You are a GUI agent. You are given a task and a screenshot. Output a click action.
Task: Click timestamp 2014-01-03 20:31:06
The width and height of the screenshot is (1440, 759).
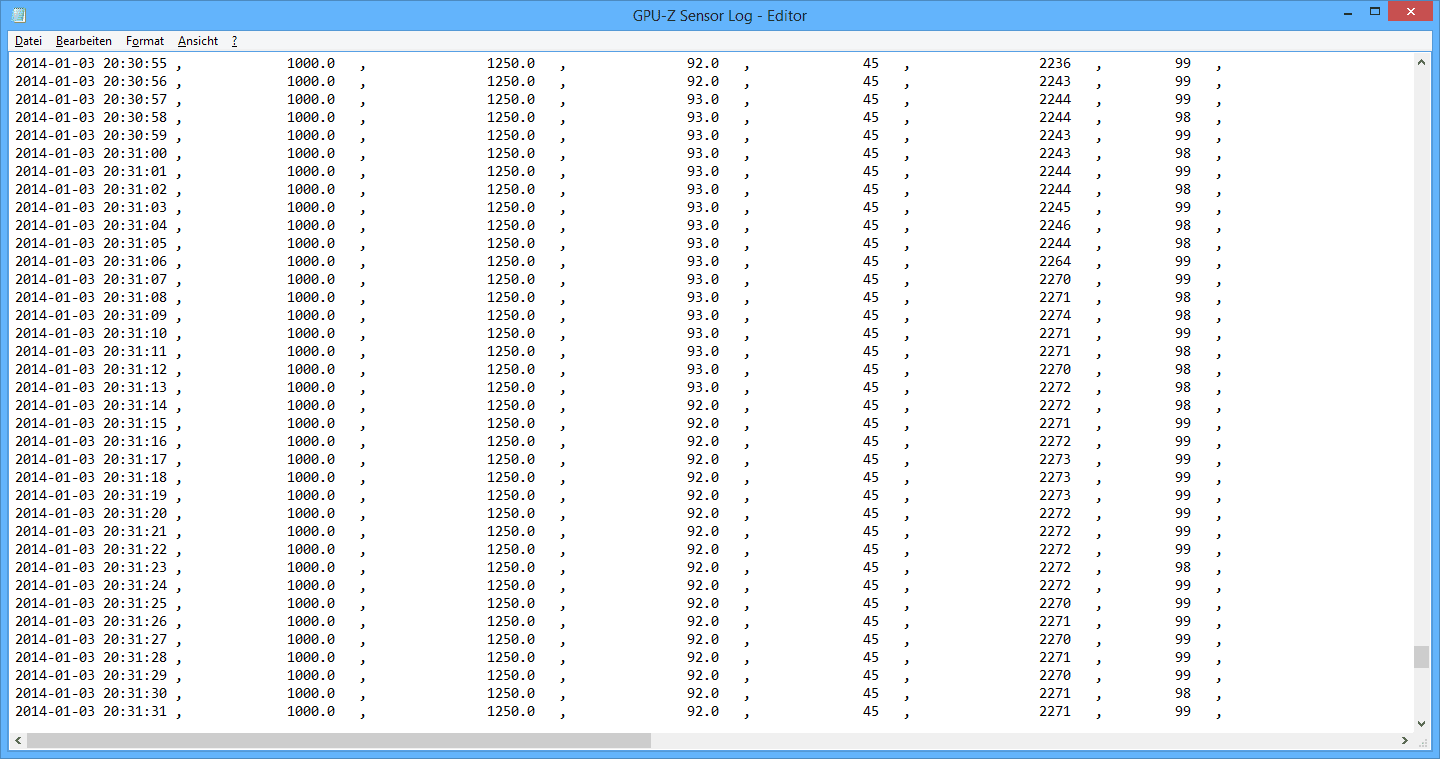pyautogui.click(x=91, y=261)
